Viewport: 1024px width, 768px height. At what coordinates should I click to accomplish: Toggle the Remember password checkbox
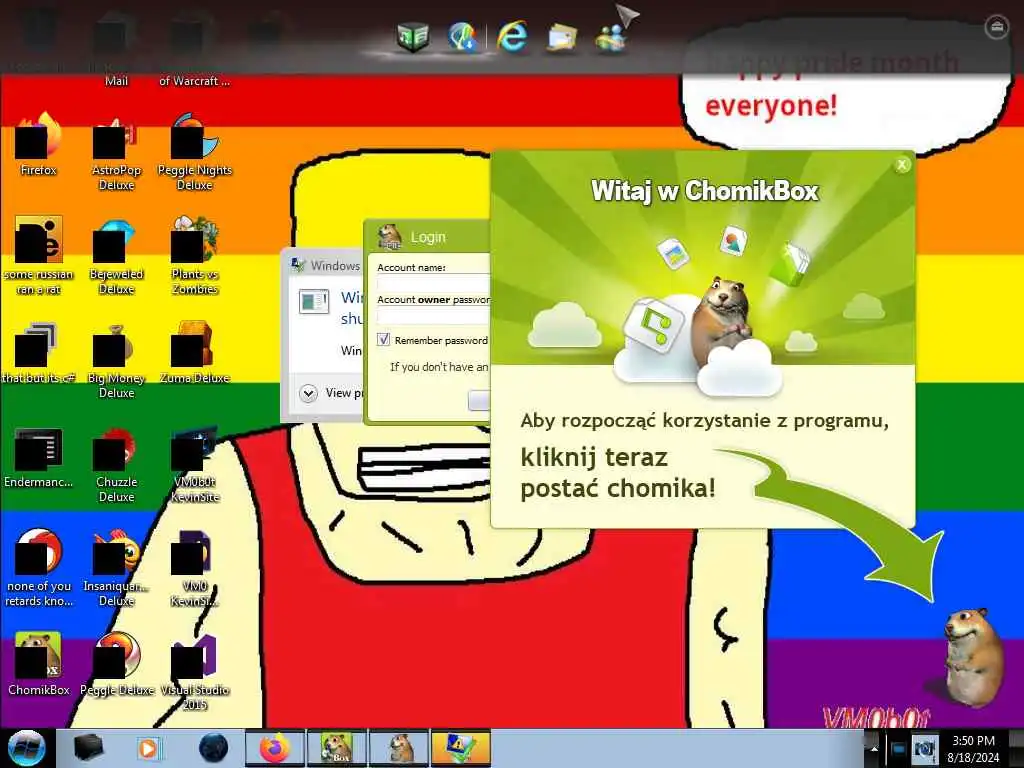384,340
